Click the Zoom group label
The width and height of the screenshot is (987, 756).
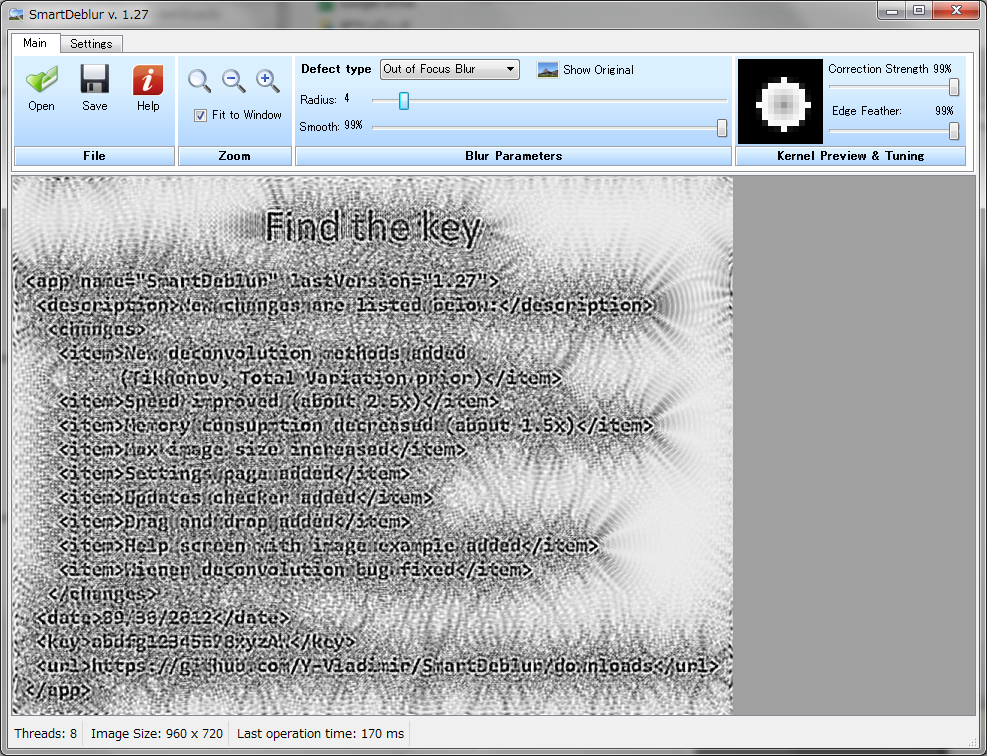tap(235, 155)
